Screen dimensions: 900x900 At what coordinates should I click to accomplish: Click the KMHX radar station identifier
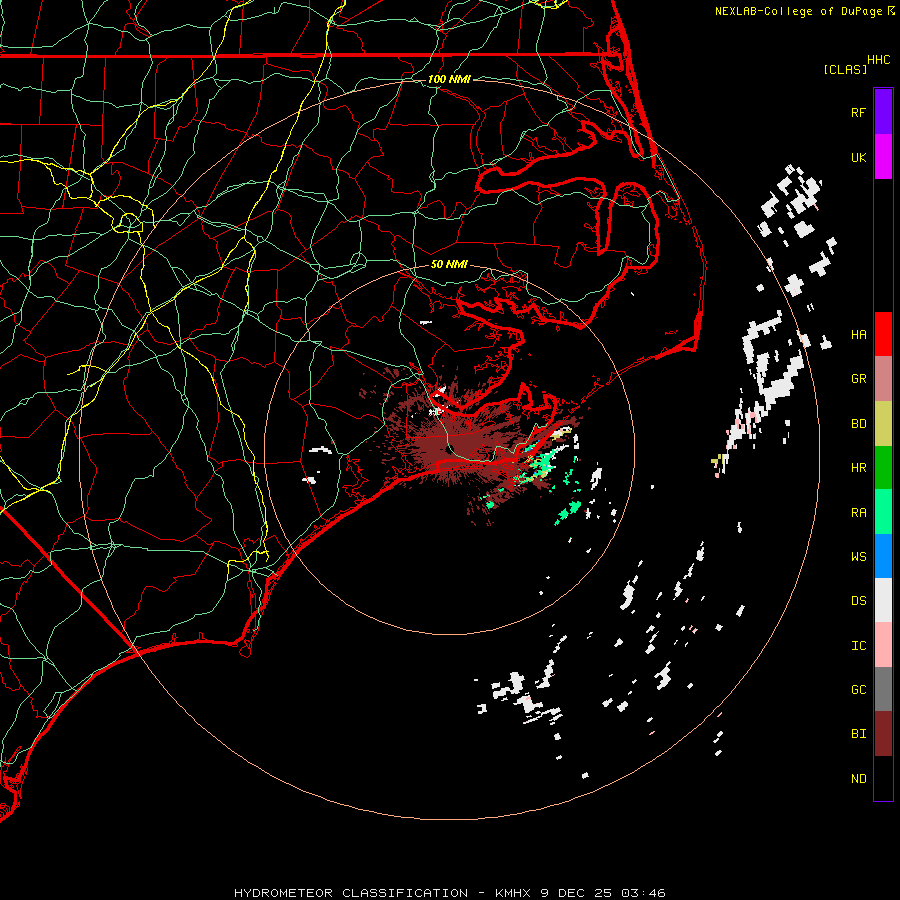click(514, 893)
